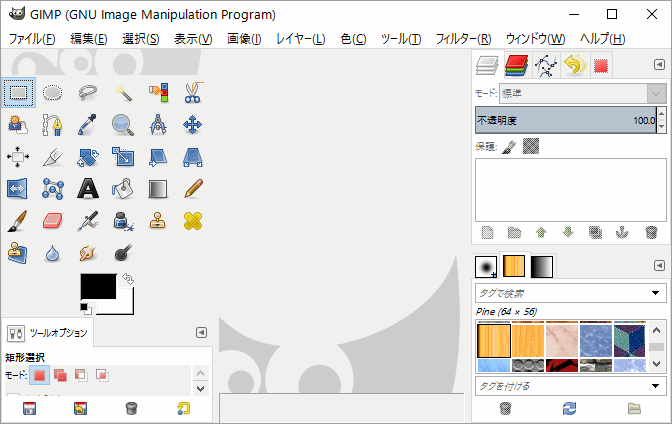Viewport: 672px width, 424px height.
Task: Choose the Zoom magnifier tool
Action: [x=123, y=125]
